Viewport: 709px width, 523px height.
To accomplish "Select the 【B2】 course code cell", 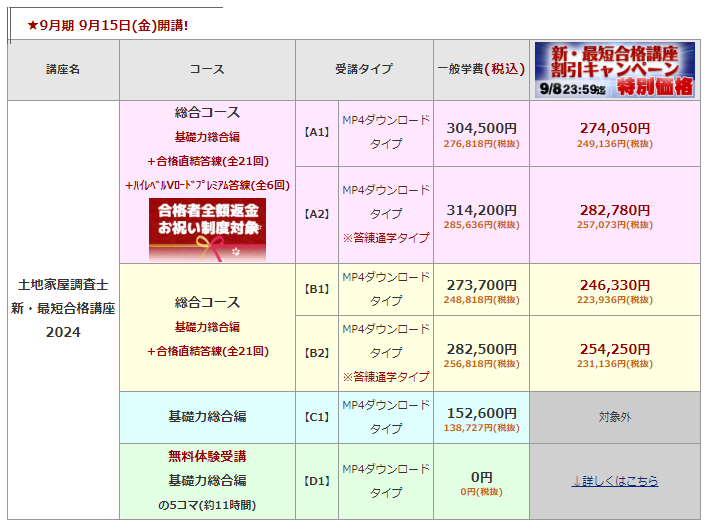I will 316,352.
